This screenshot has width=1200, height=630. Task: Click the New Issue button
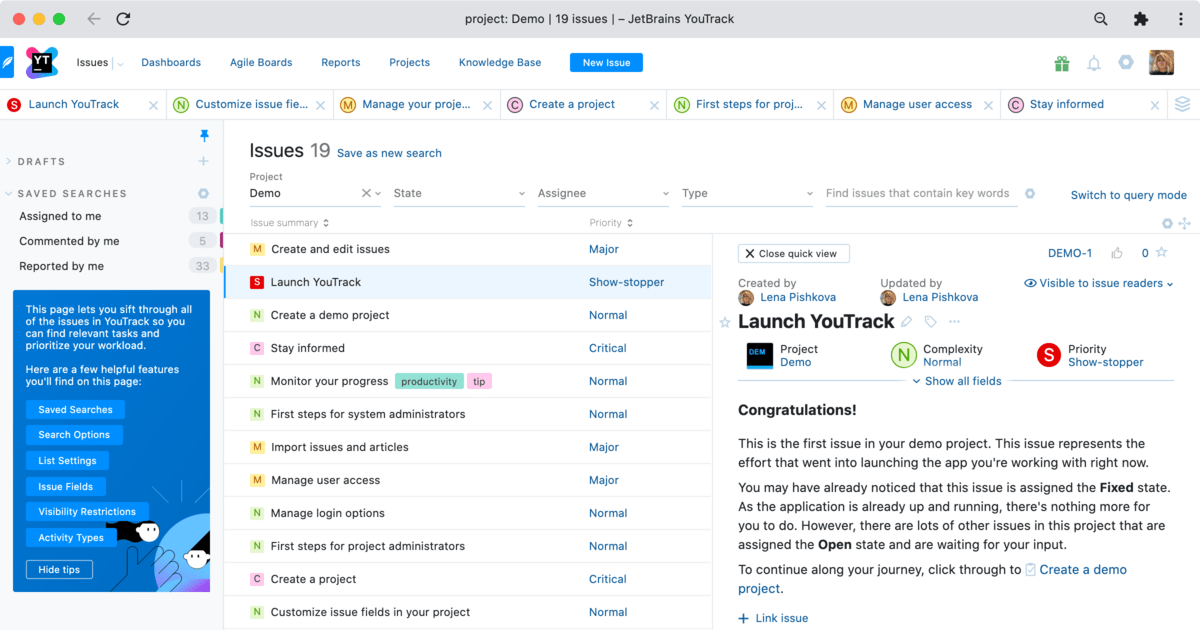(x=605, y=62)
